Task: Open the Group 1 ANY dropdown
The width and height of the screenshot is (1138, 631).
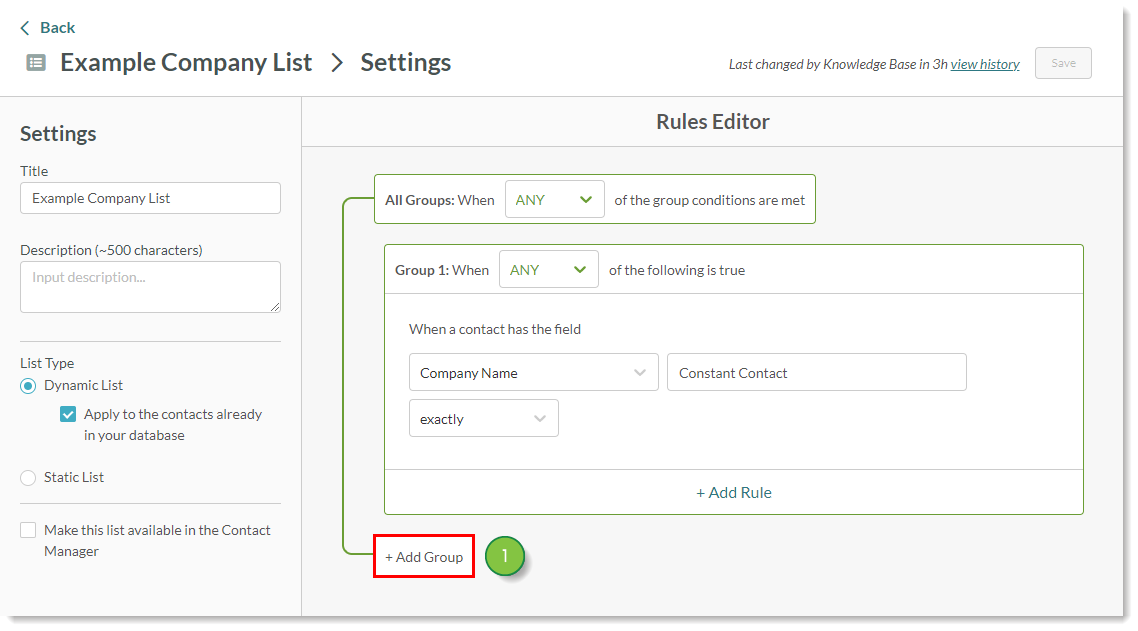Action: (548, 269)
